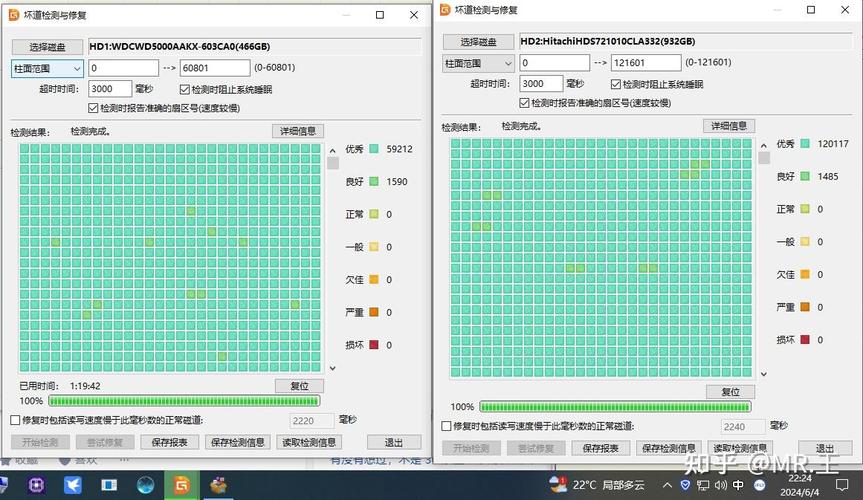Click 复位 button in HD2 window
The height and width of the screenshot is (500, 863).
[x=730, y=392]
